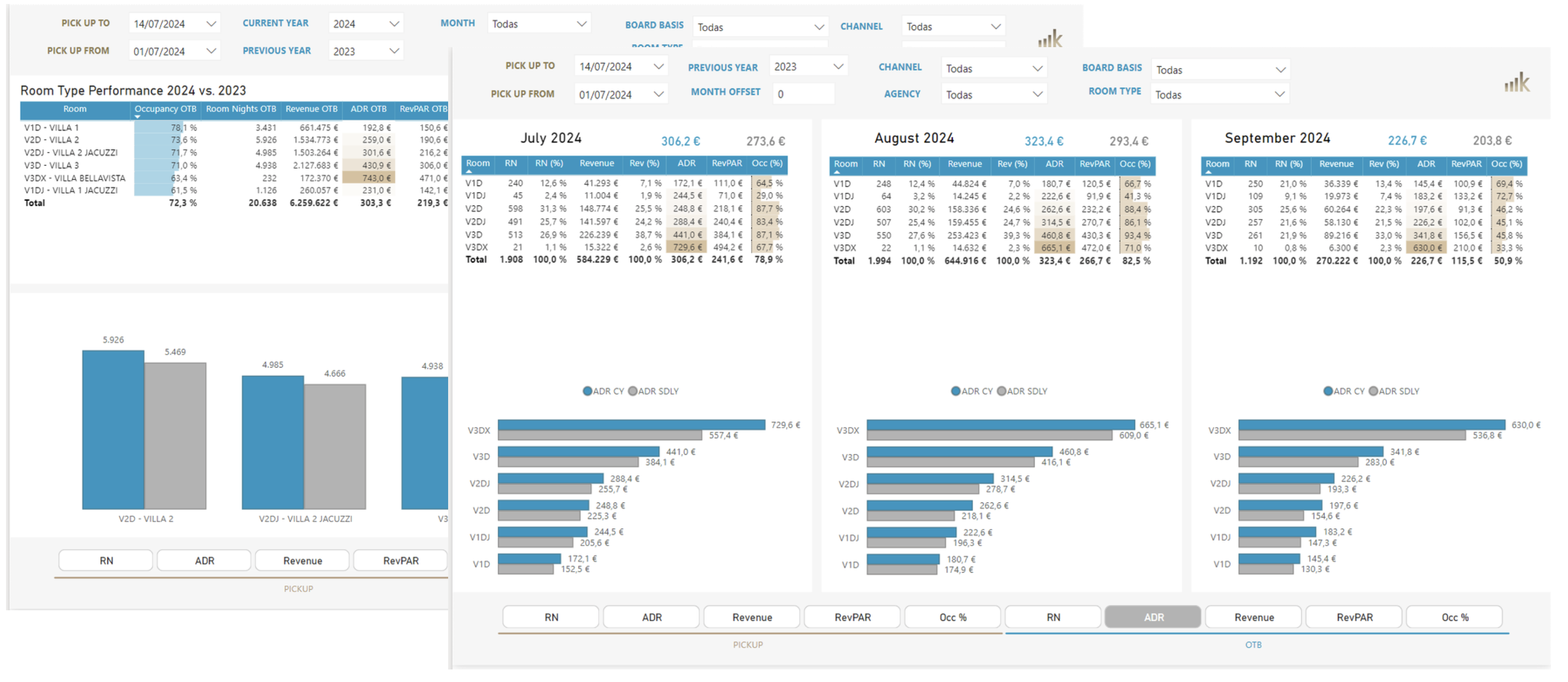
Task: Select the V1D - VILLA 1 row
Action: (235, 127)
